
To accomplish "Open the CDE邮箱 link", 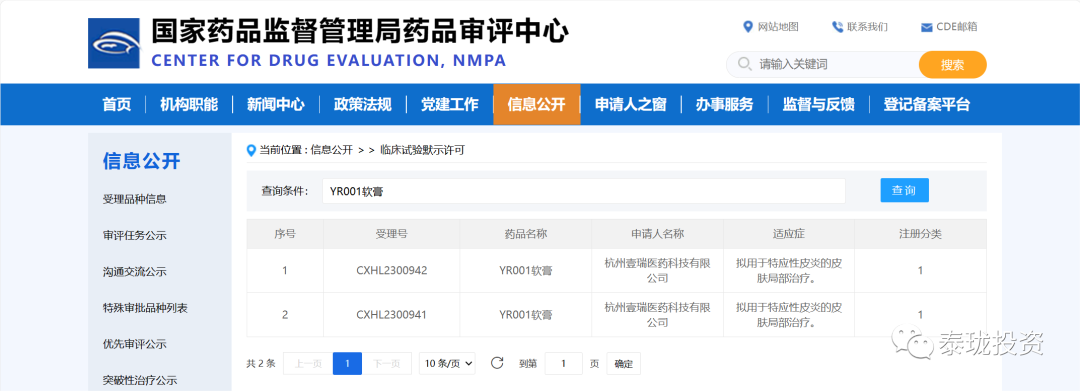I will click(x=957, y=27).
